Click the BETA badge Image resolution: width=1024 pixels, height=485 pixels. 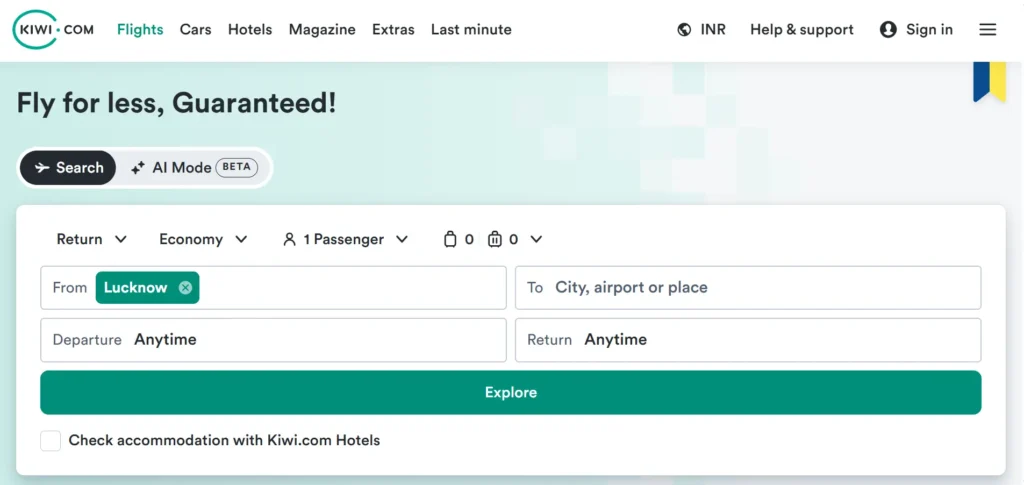click(x=236, y=167)
